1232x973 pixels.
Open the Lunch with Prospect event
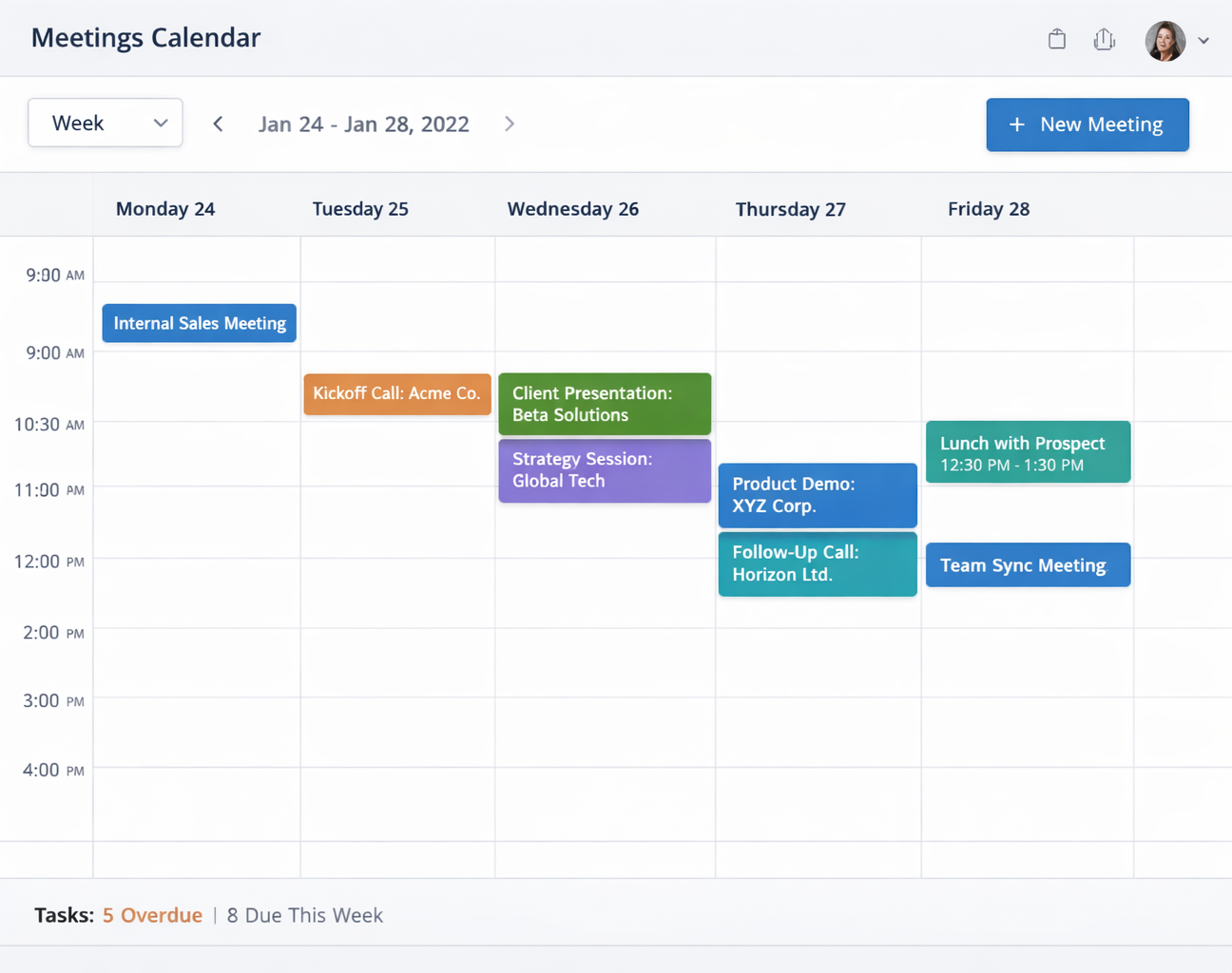tap(1028, 451)
